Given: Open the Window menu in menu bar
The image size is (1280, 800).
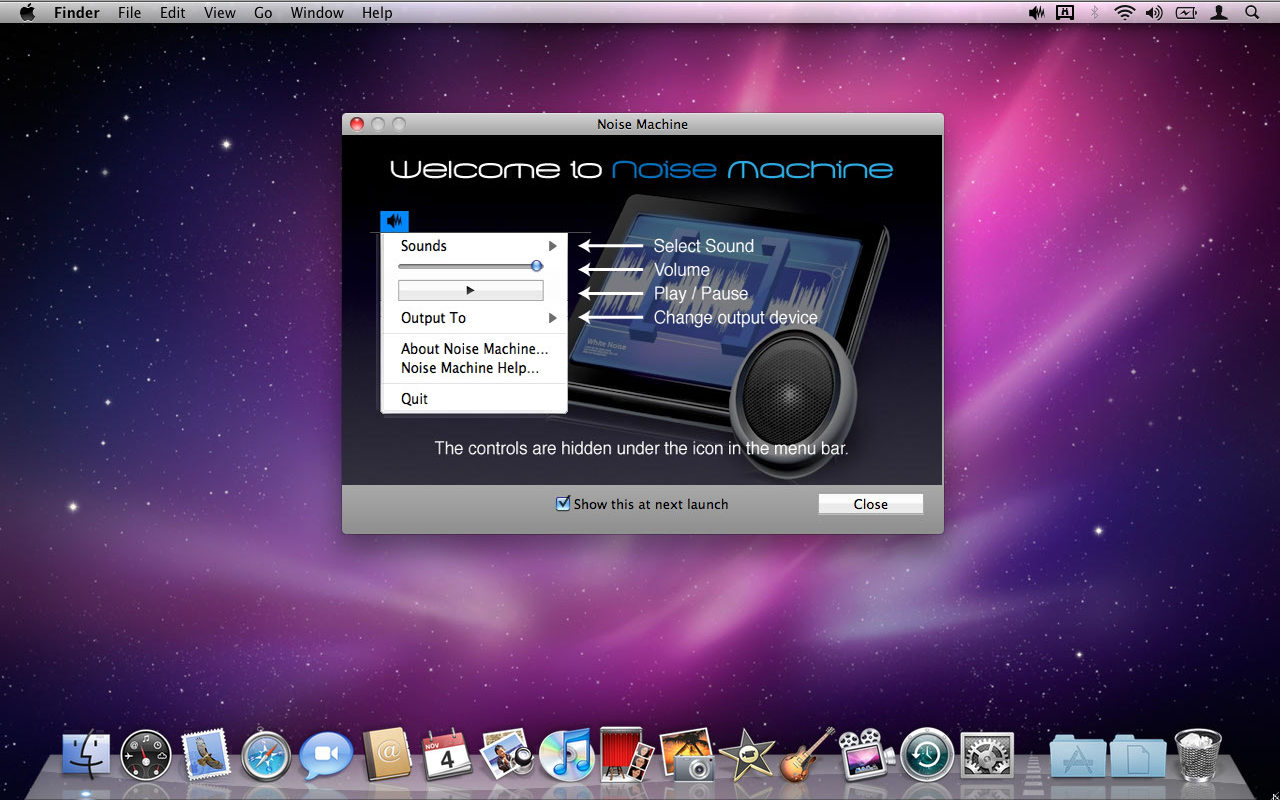Looking at the screenshot, I should pyautogui.click(x=317, y=13).
